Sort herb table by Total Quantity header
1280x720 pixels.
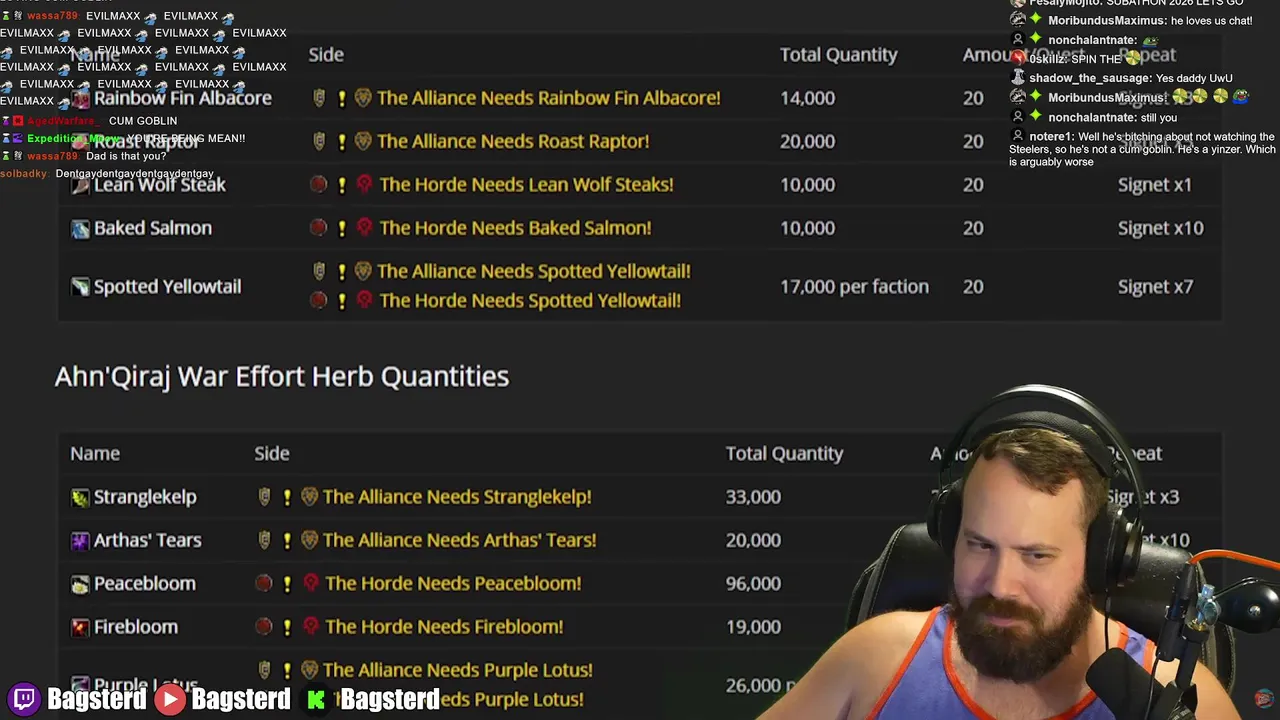tap(784, 454)
